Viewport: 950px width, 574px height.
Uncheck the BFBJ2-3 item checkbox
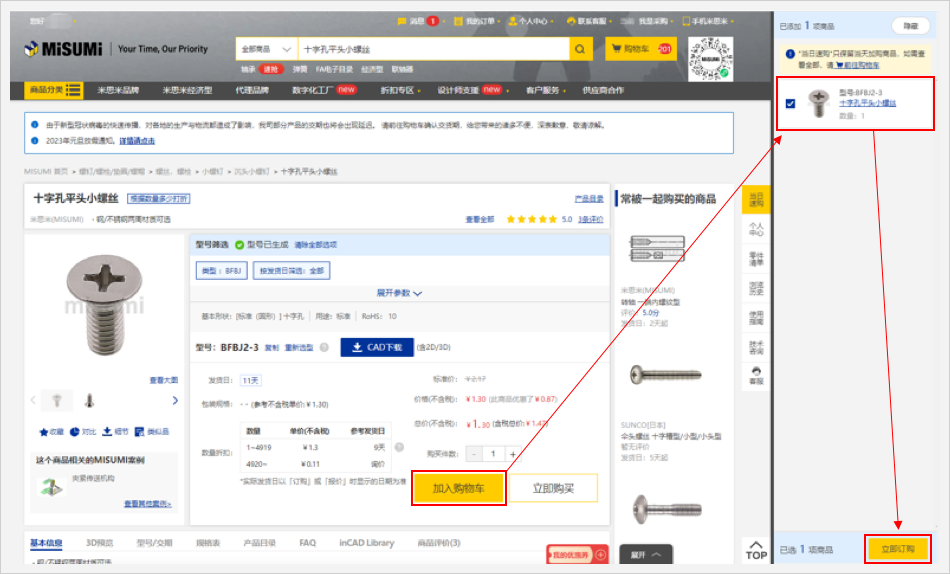791,103
